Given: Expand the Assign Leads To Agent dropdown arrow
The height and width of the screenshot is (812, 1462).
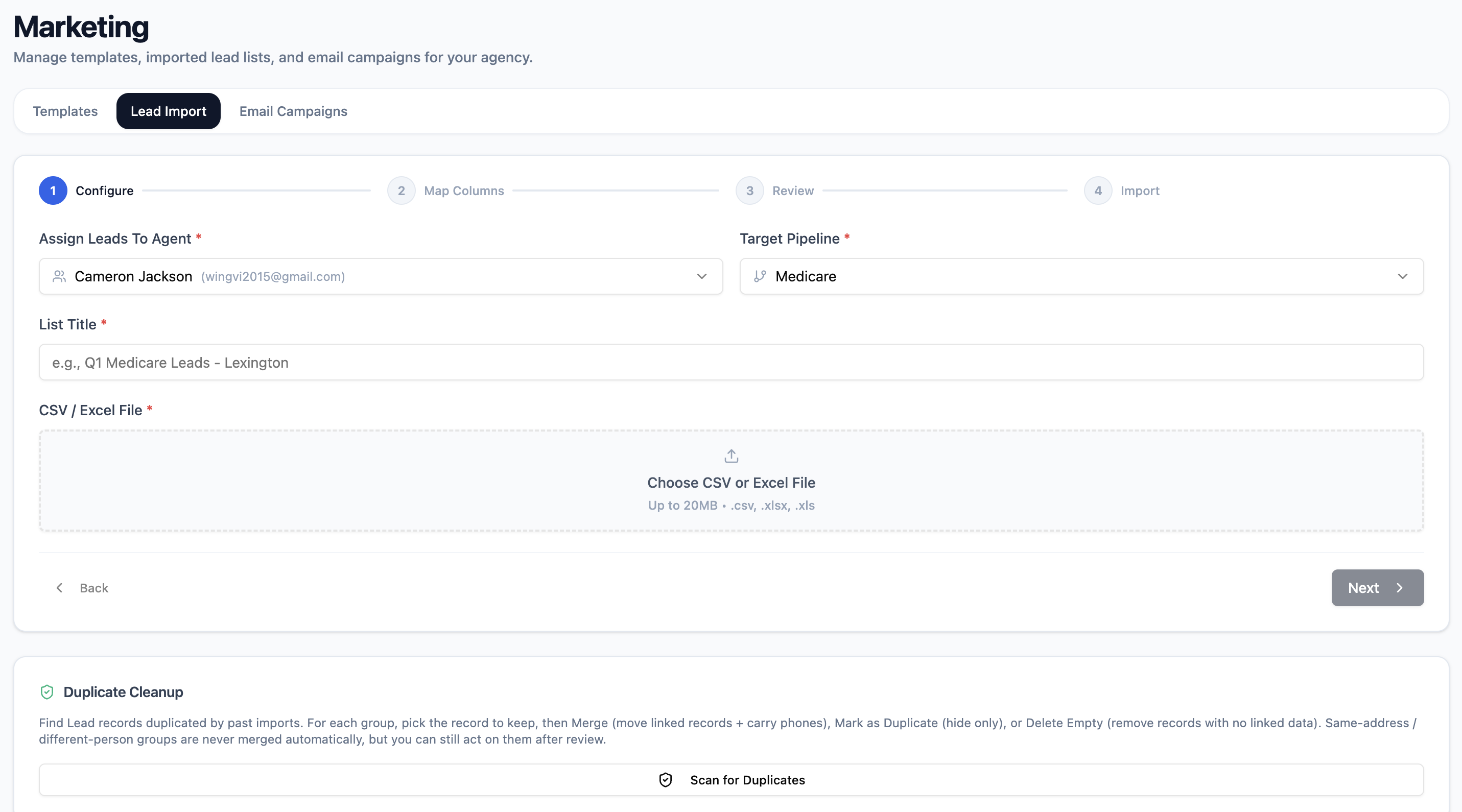Looking at the screenshot, I should [702, 276].
